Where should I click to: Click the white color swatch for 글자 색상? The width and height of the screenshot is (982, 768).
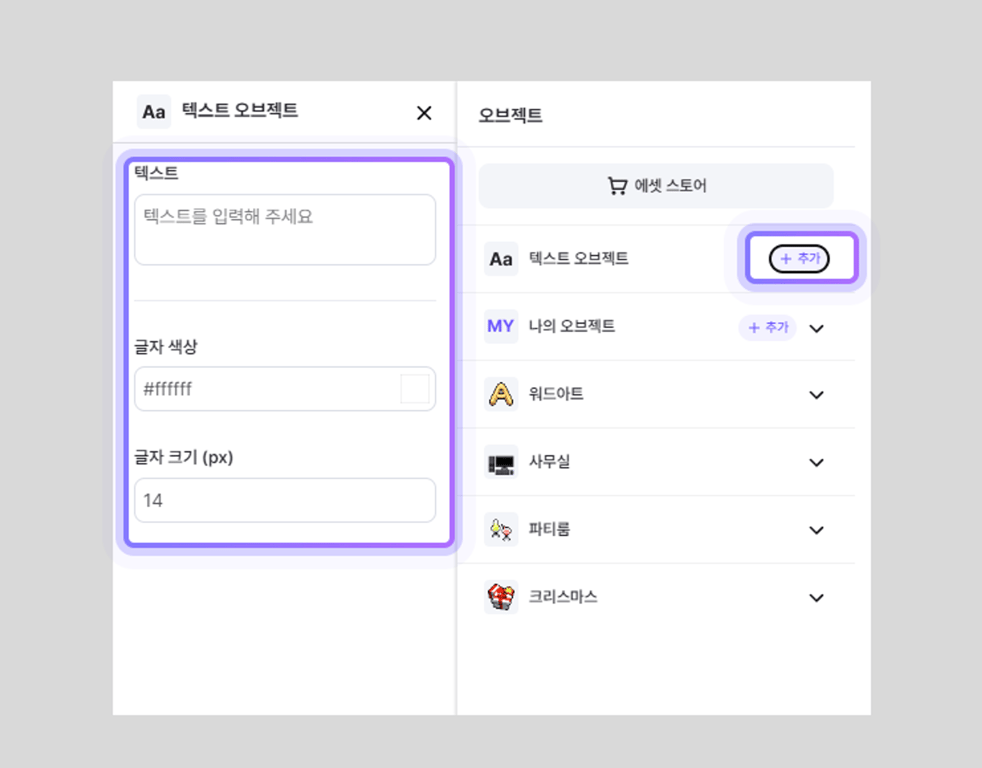coord(414,389)
